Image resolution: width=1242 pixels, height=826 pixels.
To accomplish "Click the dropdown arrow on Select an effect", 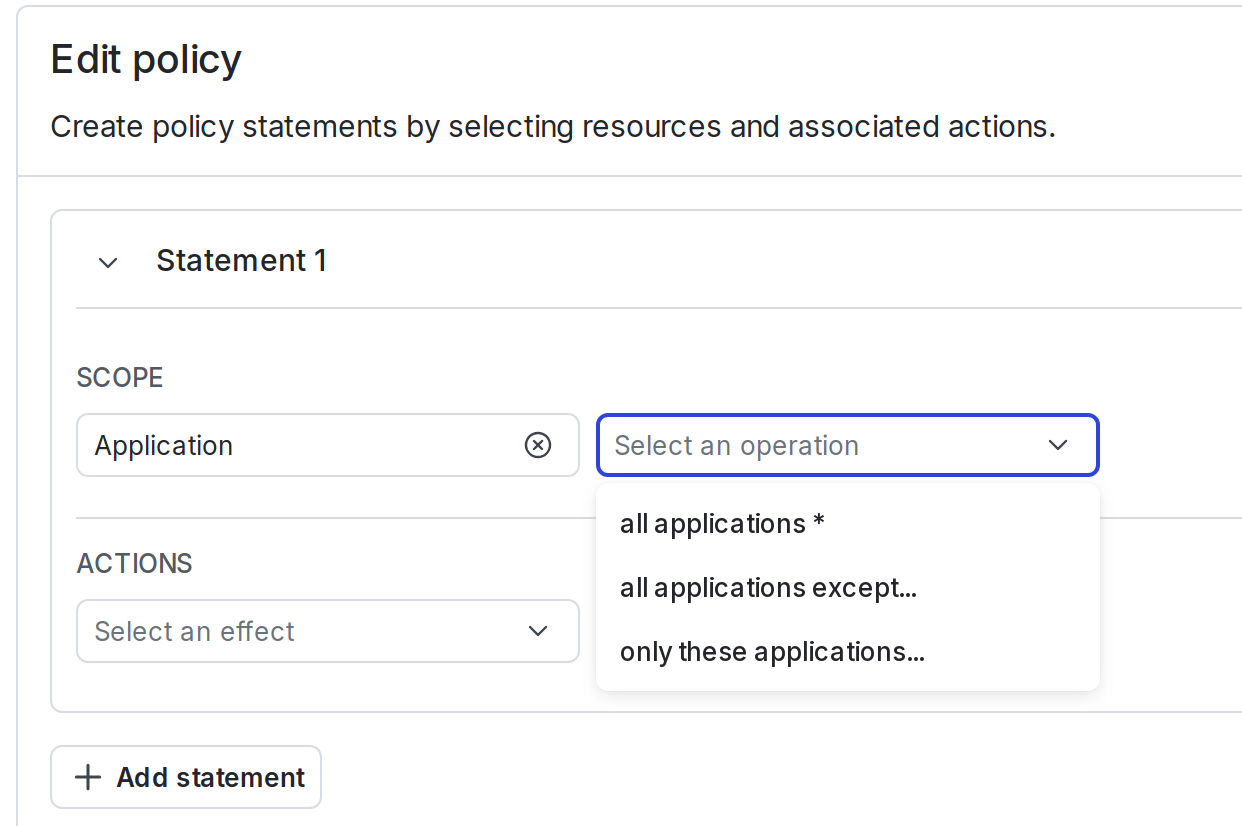I will tap(538, 631).
